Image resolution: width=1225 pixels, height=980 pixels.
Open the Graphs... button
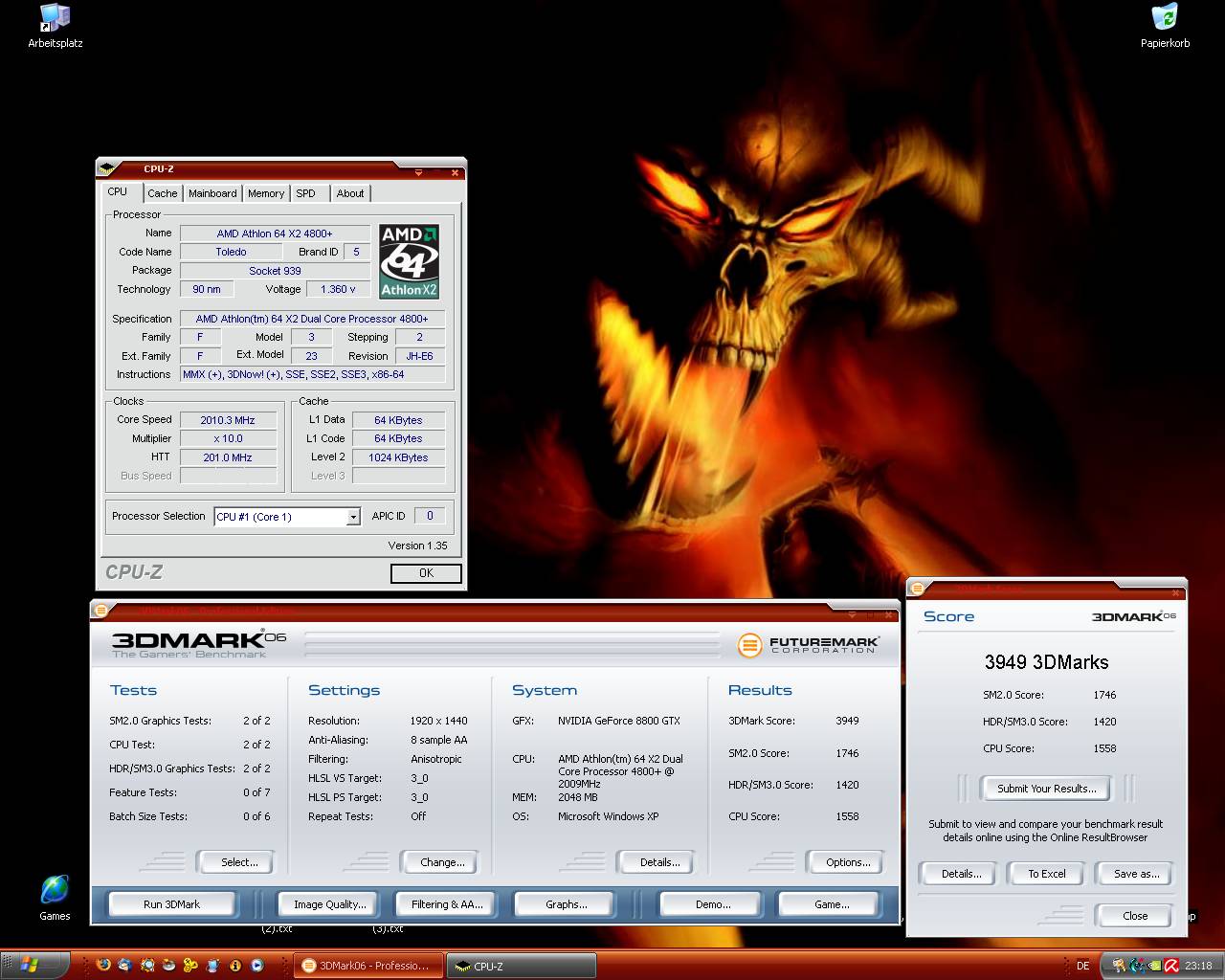[x=566, y=904]
